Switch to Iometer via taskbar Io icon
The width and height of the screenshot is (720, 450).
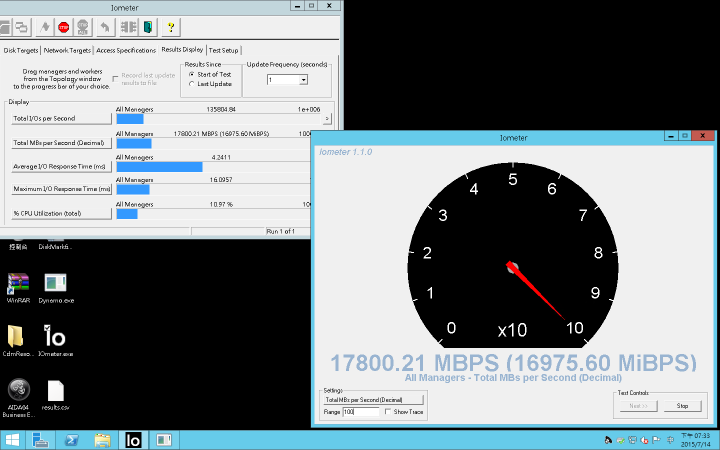[133, 440]
